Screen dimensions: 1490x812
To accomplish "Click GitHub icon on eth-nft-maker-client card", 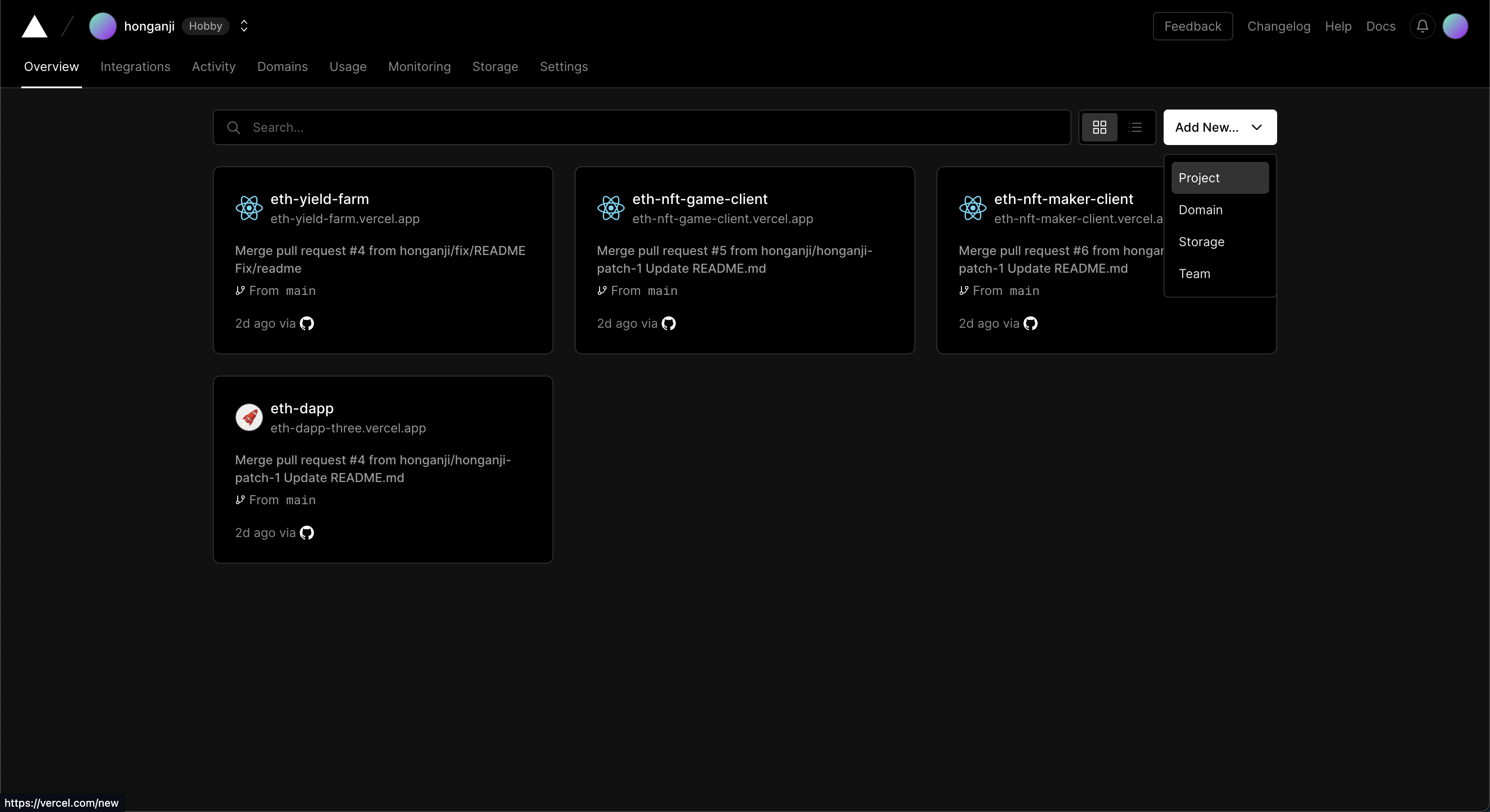I will coord(1030,323).
